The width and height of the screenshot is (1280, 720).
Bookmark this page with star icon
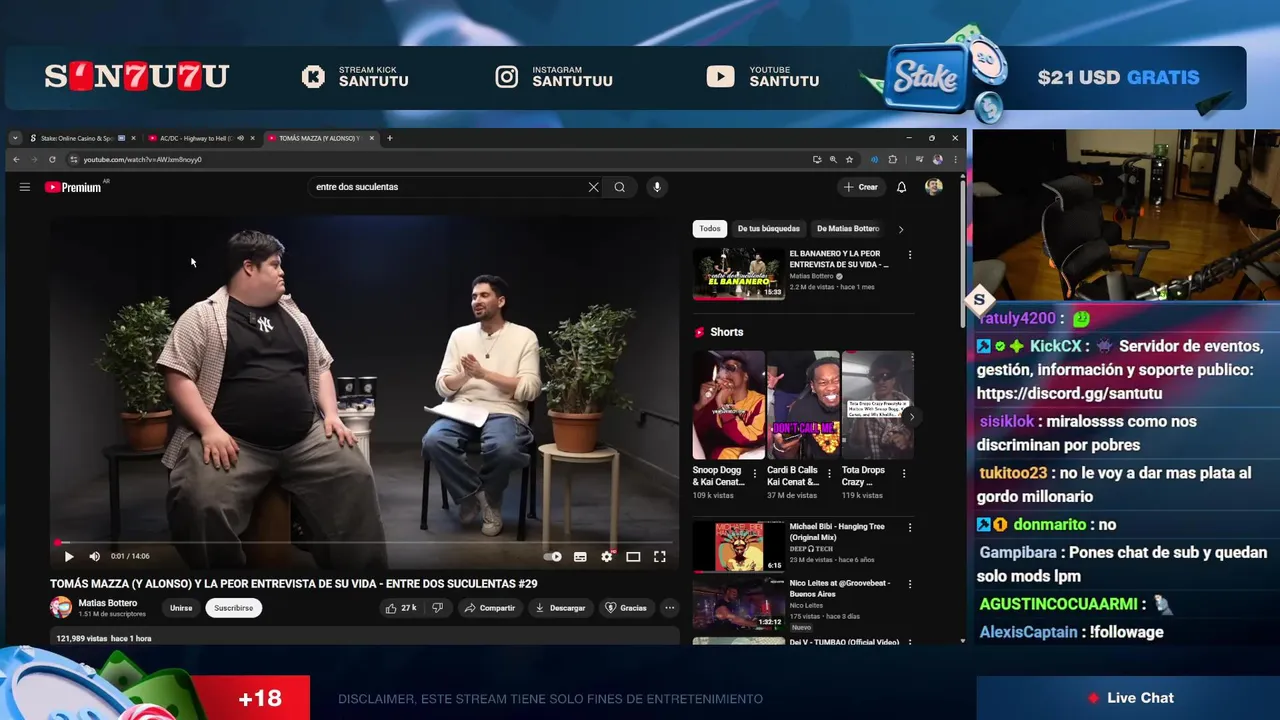pos(850,159)
